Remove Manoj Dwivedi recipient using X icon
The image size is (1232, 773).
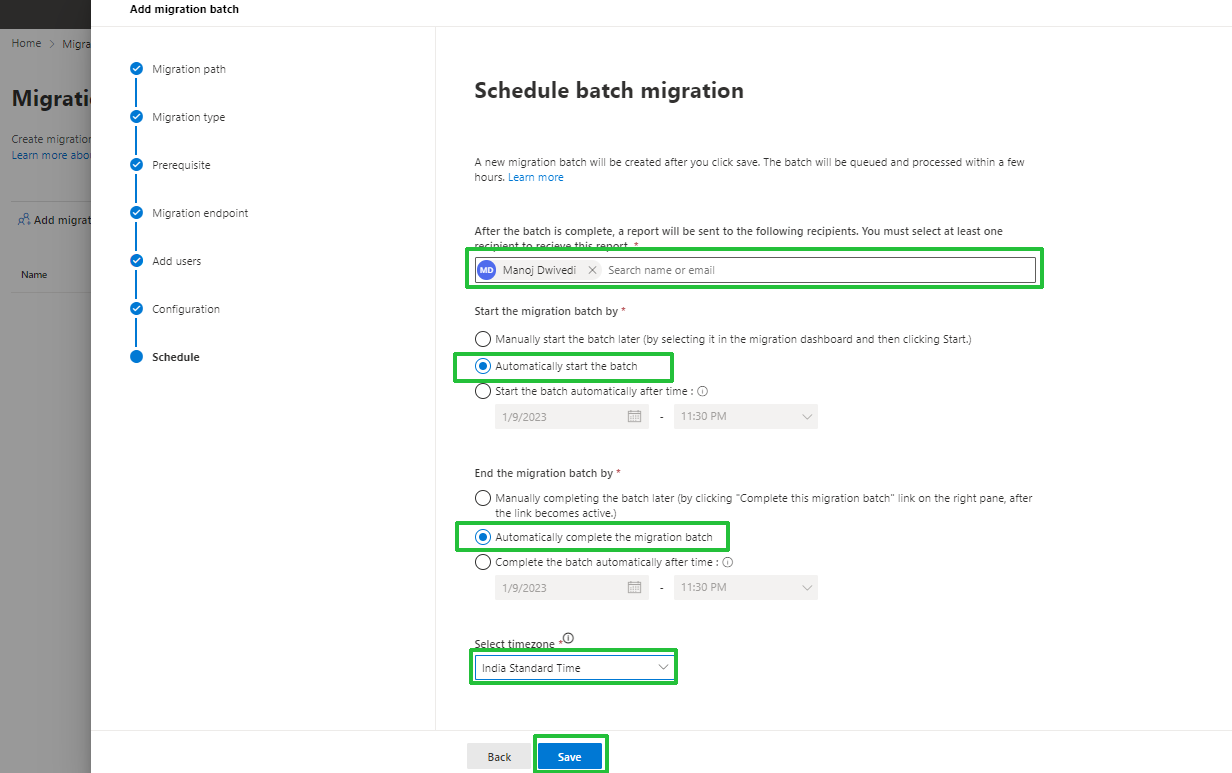pyautogui.click(x=592, y=270)
